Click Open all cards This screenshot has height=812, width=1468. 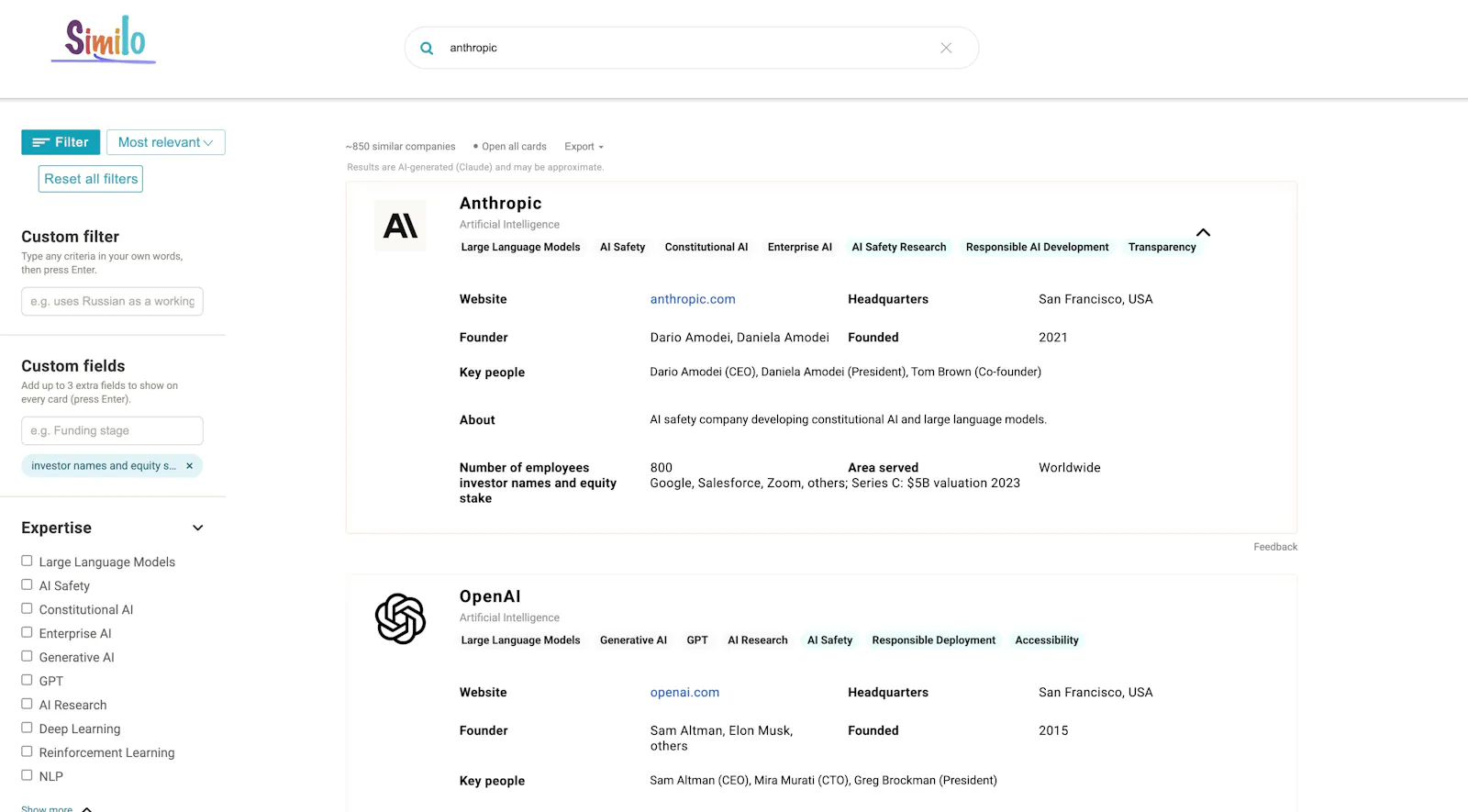click(509, 147)
